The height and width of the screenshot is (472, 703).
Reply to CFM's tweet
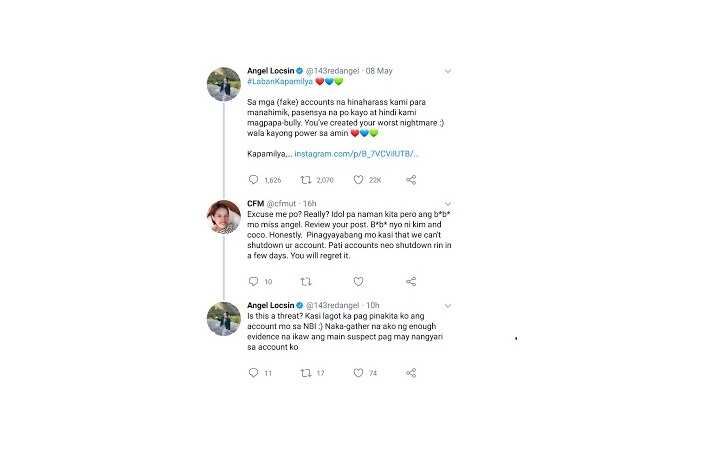pyautogui.click(x=253, y=281)
